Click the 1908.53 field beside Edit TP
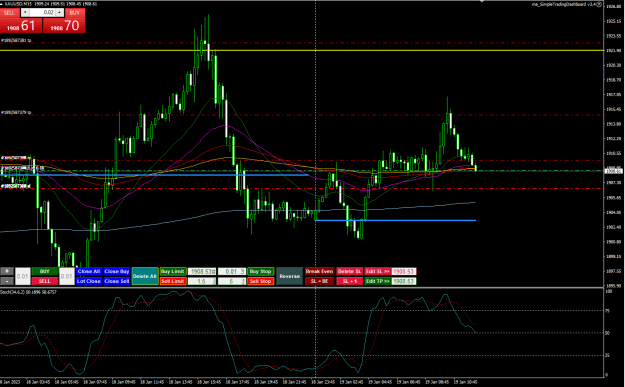Viewport: 625px width, 387px height. pyautogui.click(x=404, y=281)
